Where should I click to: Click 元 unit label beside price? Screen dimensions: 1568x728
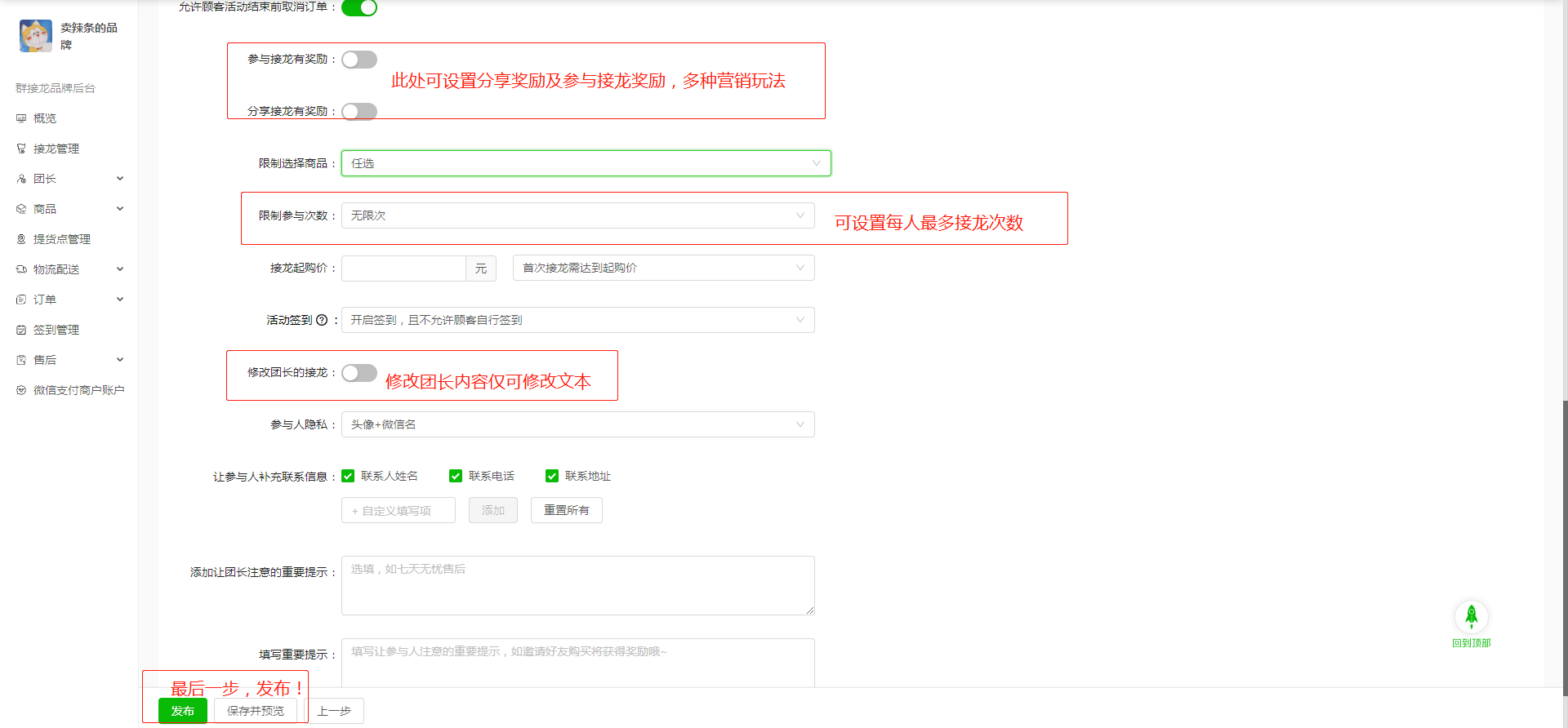[481, 269]
